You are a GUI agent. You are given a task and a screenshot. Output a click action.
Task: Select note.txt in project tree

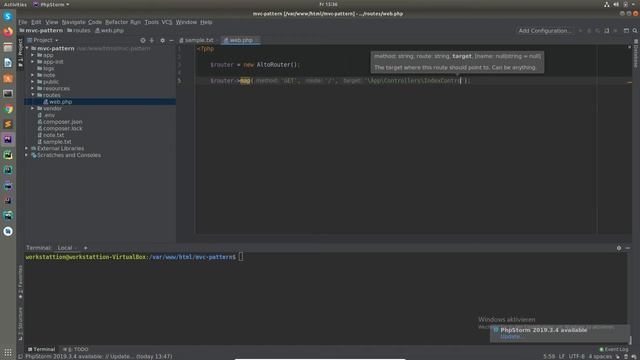coord(51,135)
